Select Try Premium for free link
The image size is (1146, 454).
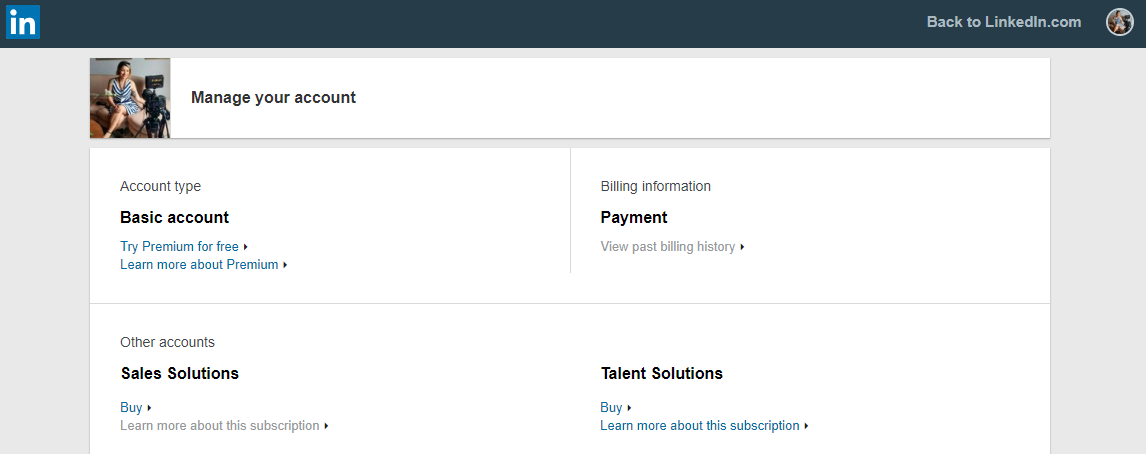(179, 247)
